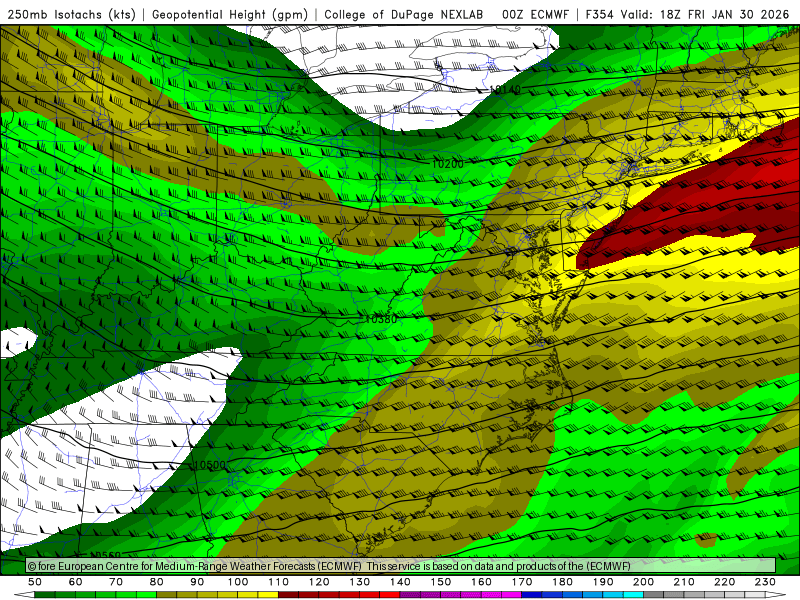Click the 50 knot colorbar label
The image size is (800, 600).
(35, 582)
